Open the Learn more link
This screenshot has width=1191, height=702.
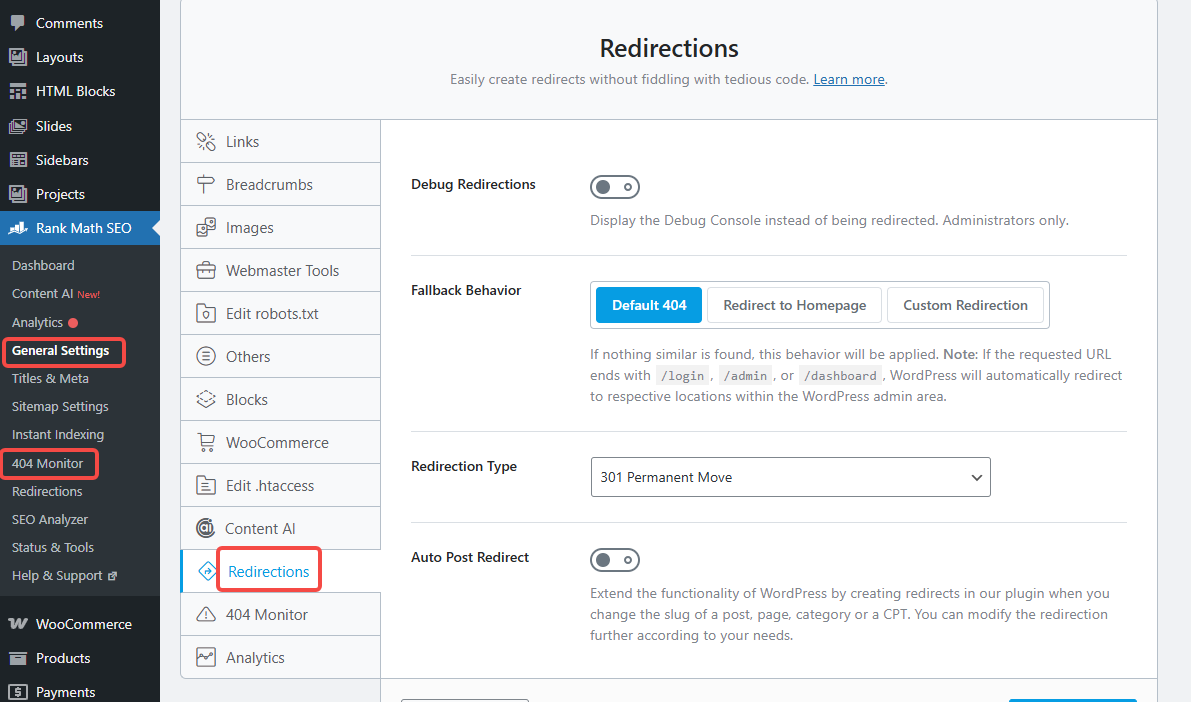pos(848,79)
